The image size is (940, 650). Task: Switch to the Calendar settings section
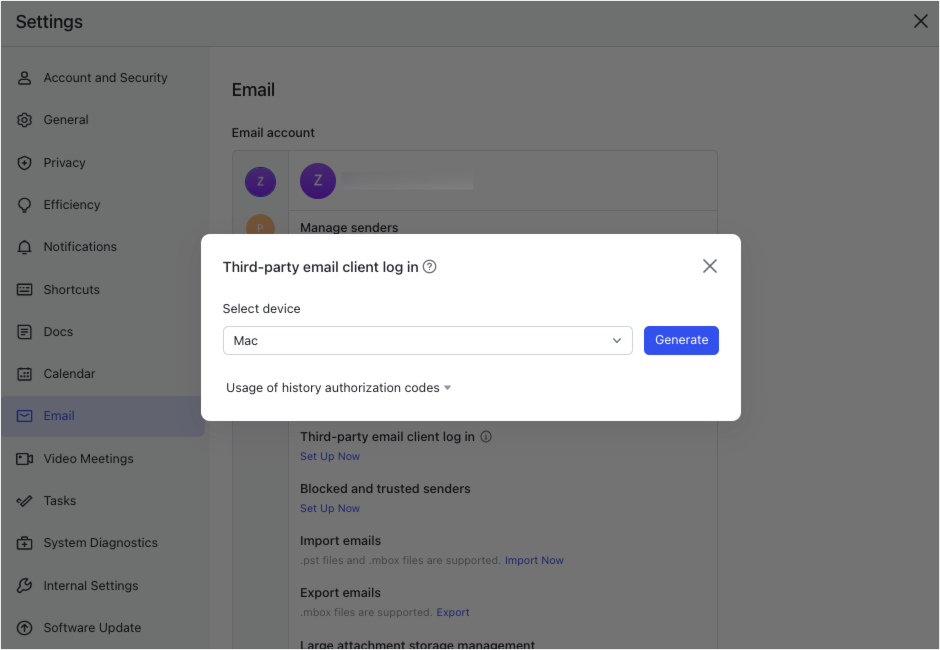69,374
